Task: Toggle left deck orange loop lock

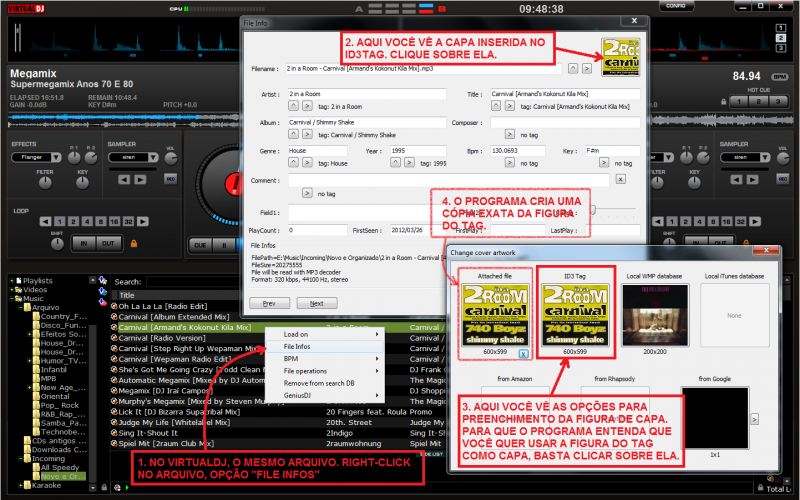Action: pos(134,244)
